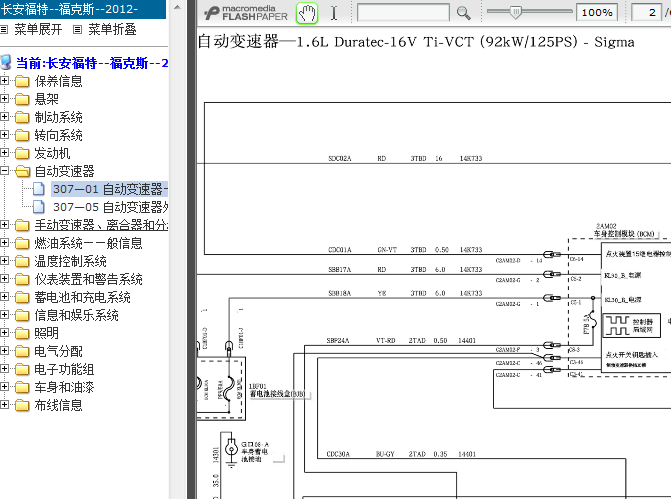The height and width of the screenshot is (499, 671).
Task: Expand the 发动机 folder
Action: coord(4,152)
